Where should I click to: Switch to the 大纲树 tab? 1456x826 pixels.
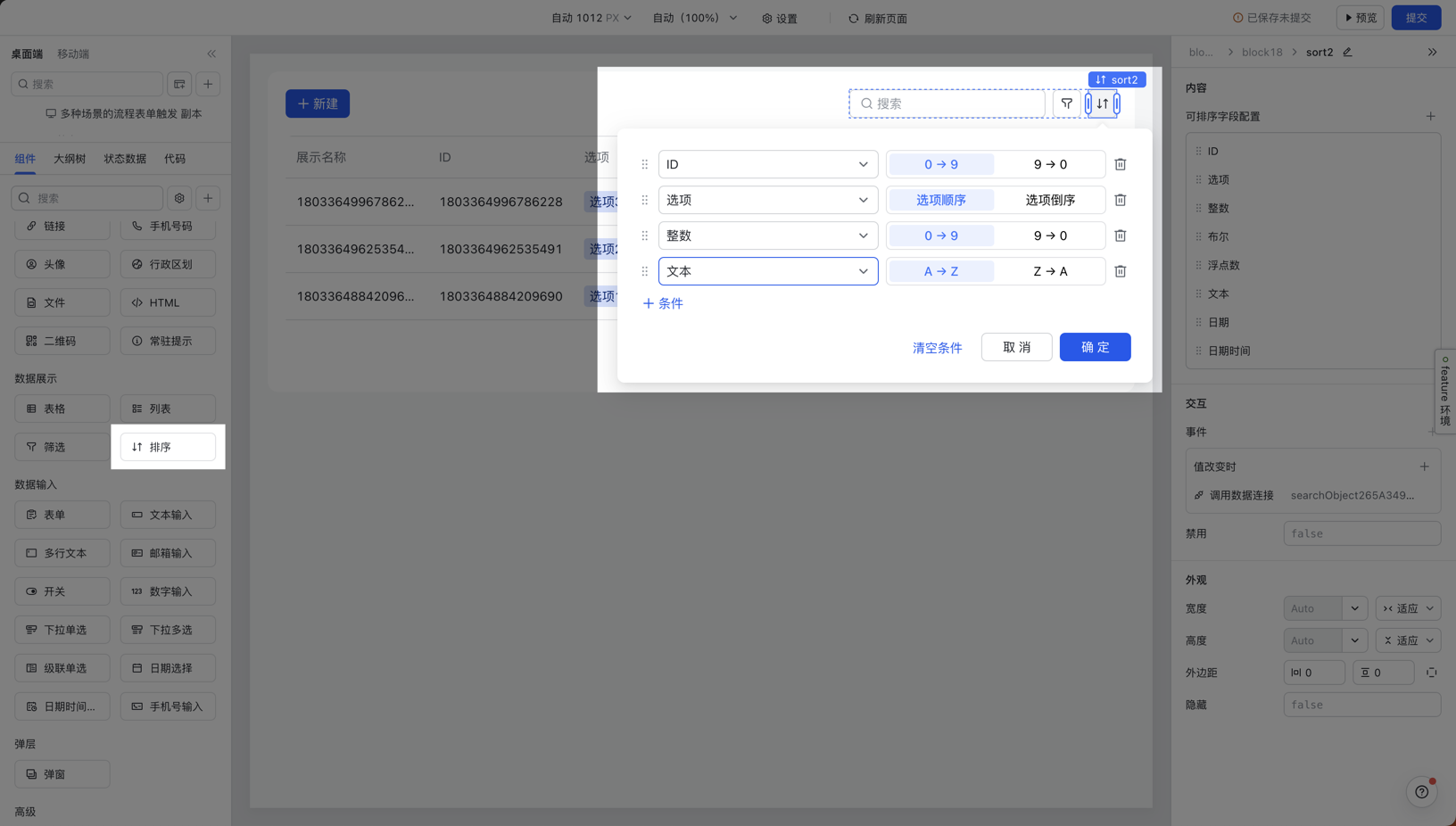point(70,159)
